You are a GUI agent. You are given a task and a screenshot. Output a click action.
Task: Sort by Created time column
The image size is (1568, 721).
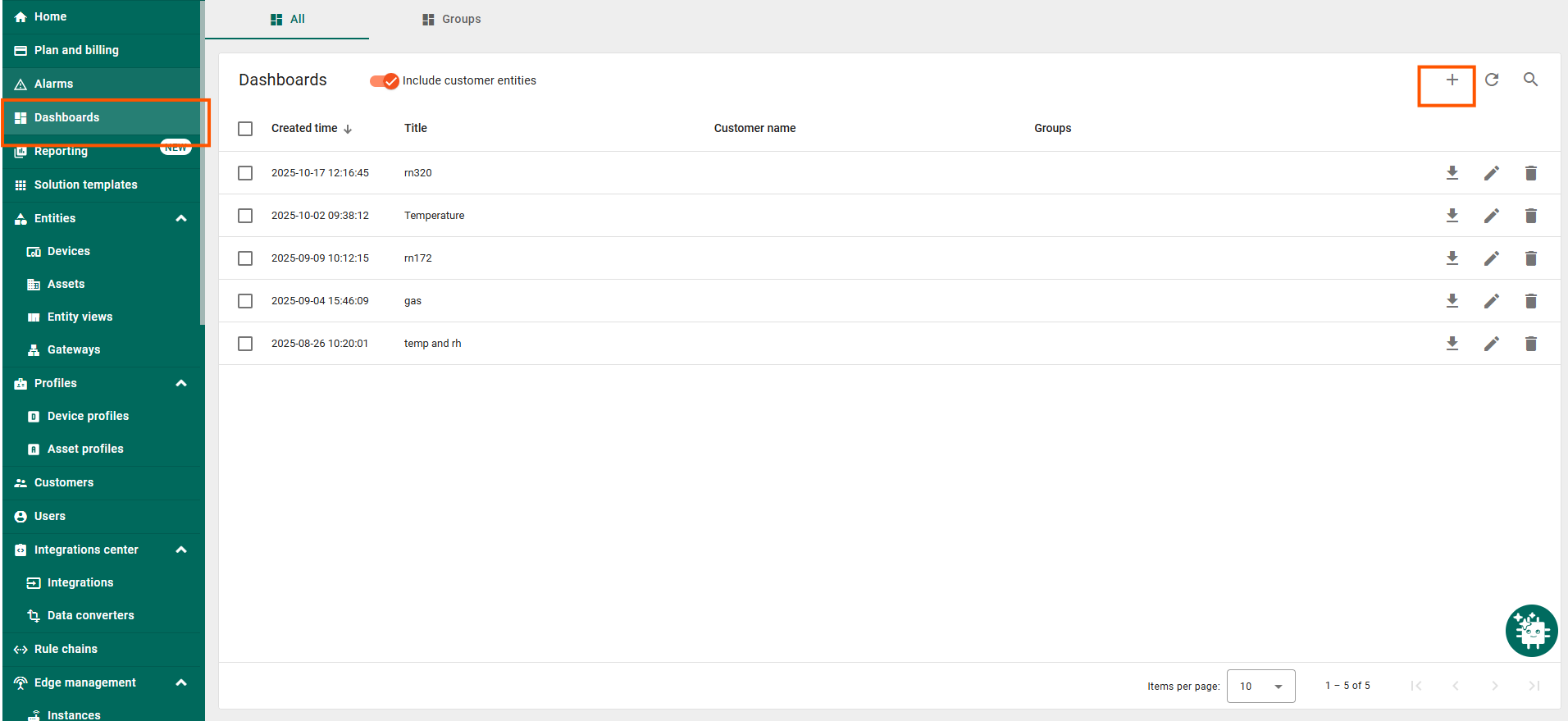[x=304, y=128]
